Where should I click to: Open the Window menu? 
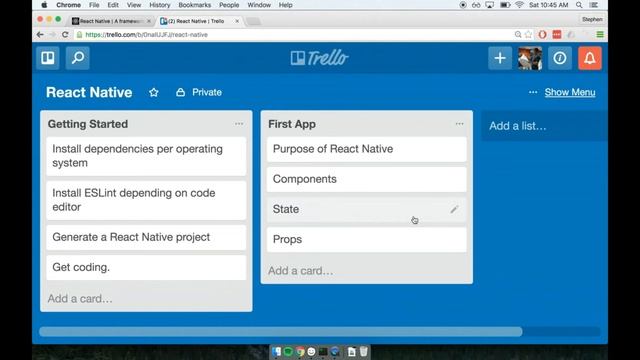tap(259, 5)
